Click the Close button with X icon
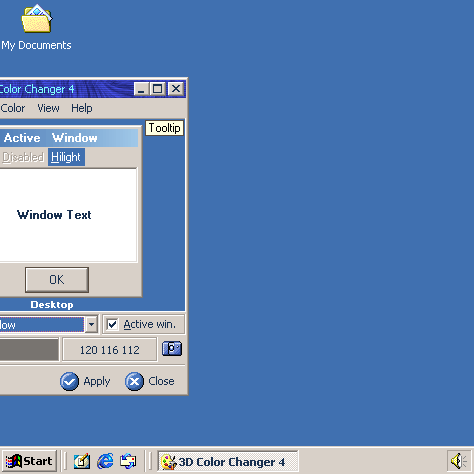This screenshot has width=474, height=474. click(x=150, y=381)
